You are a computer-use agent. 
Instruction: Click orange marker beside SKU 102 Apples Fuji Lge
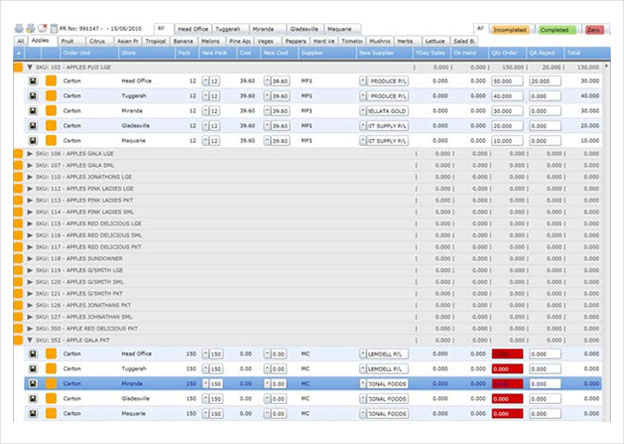18,67
